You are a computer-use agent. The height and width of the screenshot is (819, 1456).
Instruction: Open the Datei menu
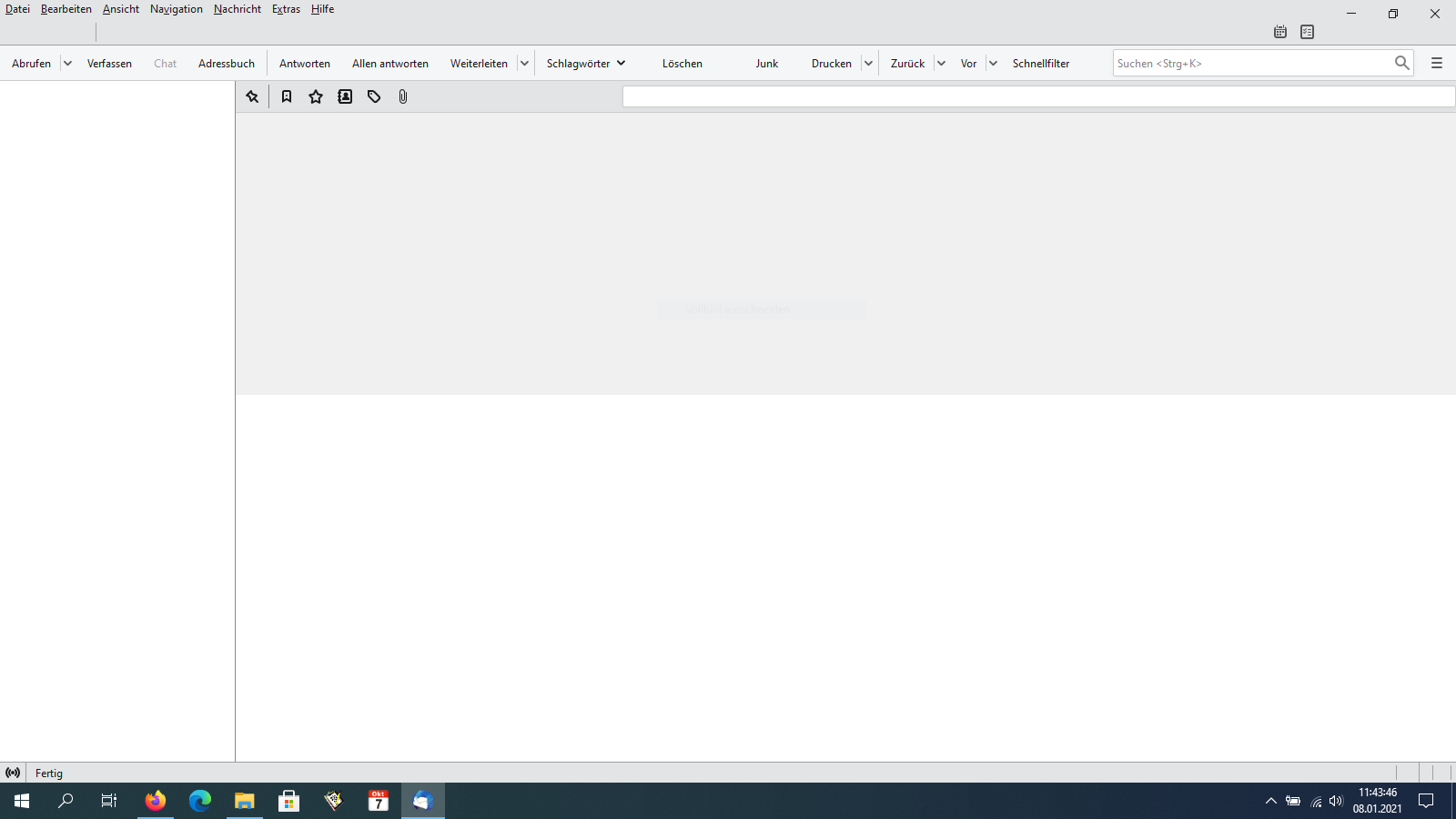(17, 9)
